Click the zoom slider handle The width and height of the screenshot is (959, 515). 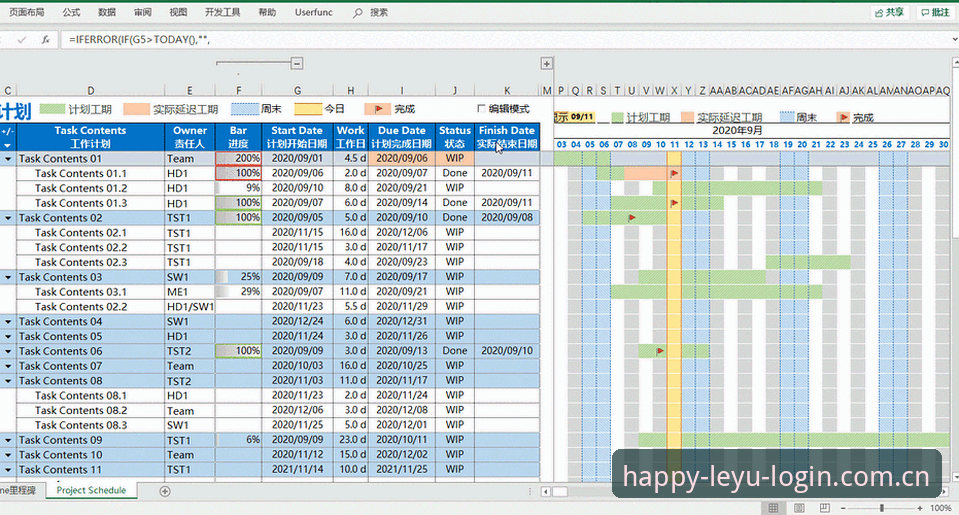tap(881, 508)
